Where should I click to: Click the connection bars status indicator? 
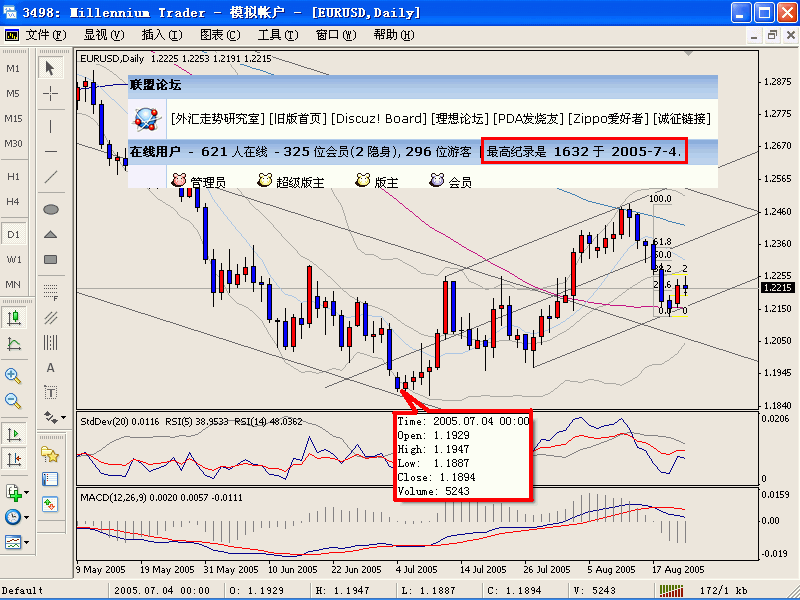(671, 590)
